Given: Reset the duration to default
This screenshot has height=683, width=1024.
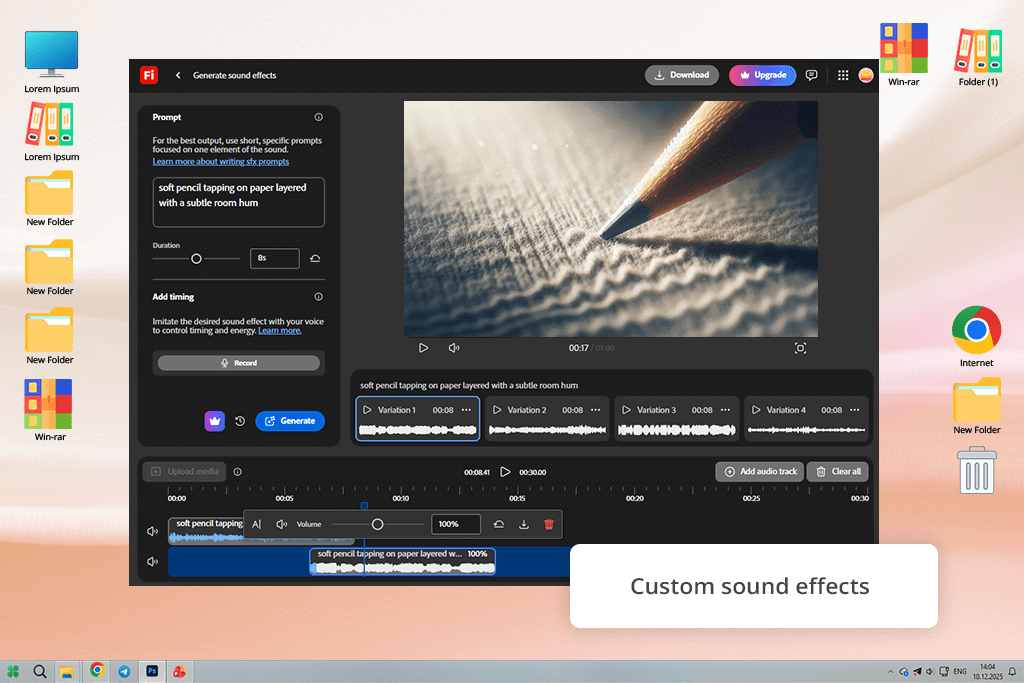Looking at the screenshot, I should (x=315, y=259).
